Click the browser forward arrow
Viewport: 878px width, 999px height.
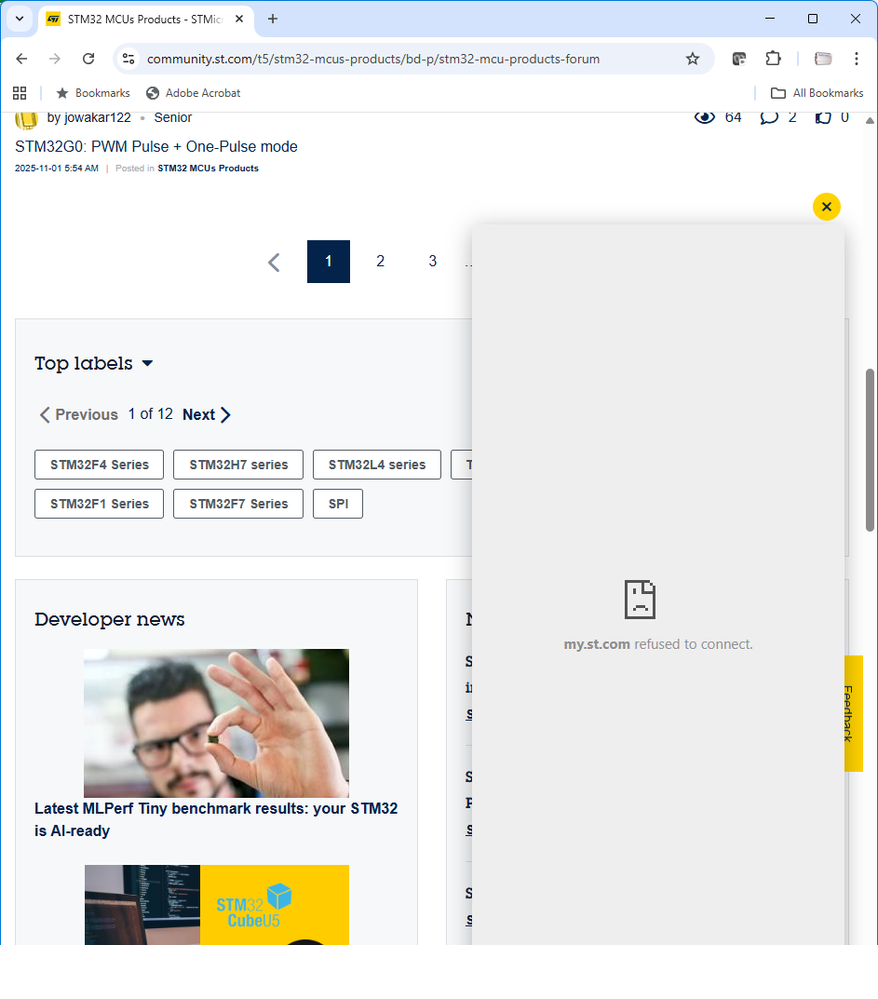[55, 59]
